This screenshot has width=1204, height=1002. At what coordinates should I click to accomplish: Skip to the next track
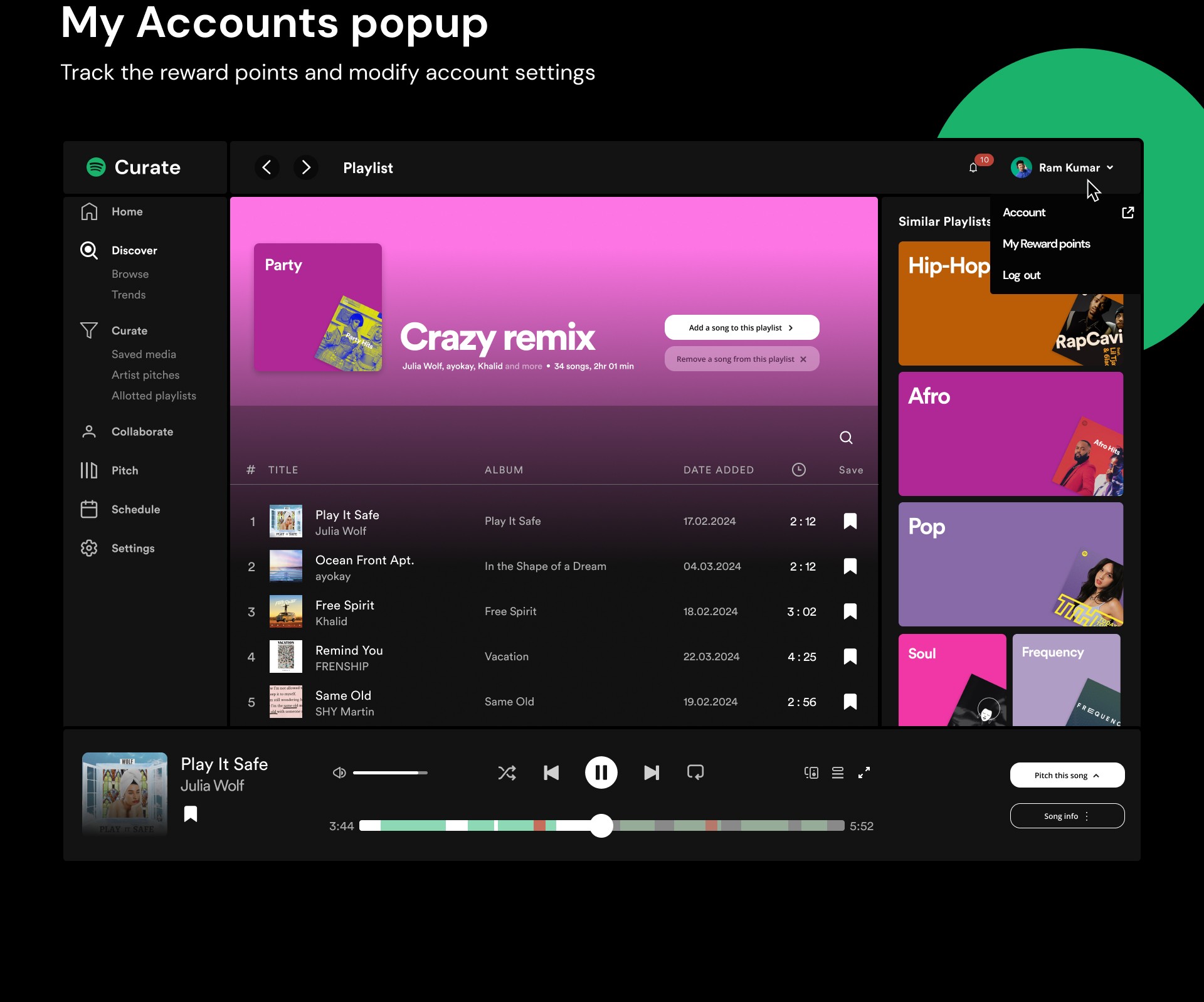(652, 773)
